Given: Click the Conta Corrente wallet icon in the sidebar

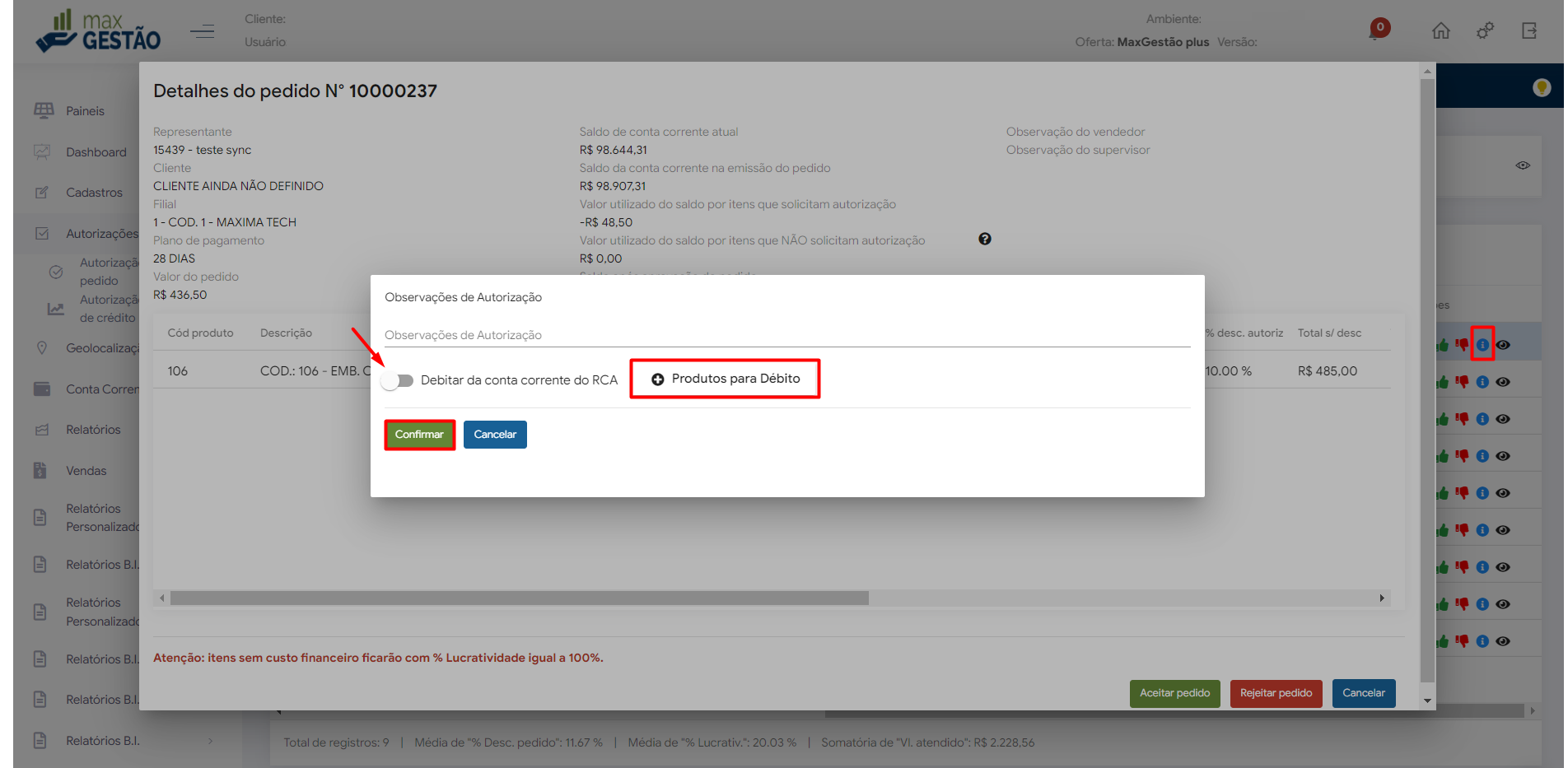Looking at the screenshot, I should tap(42, 389).
